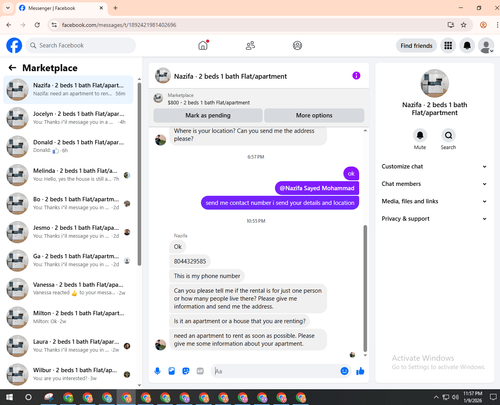Click the conversation list scrollbar
This screenshot has width=500, height=405.
[139, 173]
